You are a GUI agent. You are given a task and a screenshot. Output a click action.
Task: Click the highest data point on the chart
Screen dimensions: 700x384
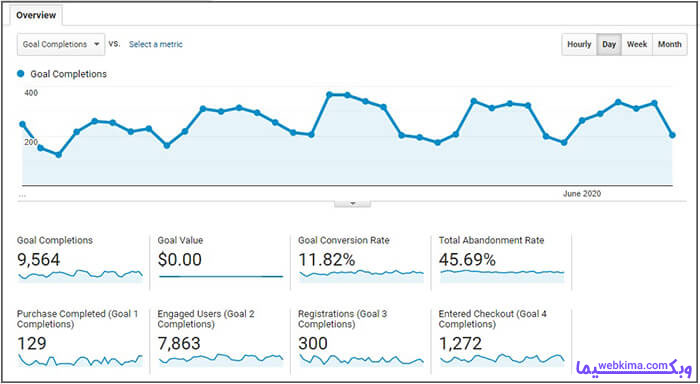pyautogui.click(x=329, y=95)
